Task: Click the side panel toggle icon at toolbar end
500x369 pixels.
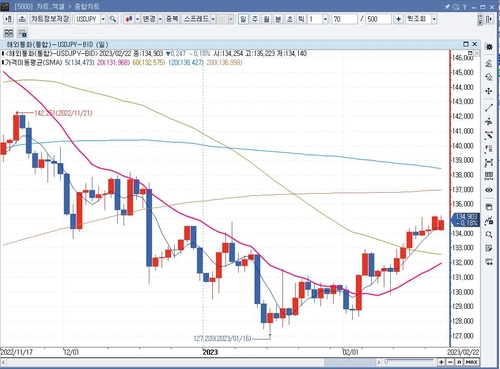Action: pyautogui.click(x=489, y=19)
